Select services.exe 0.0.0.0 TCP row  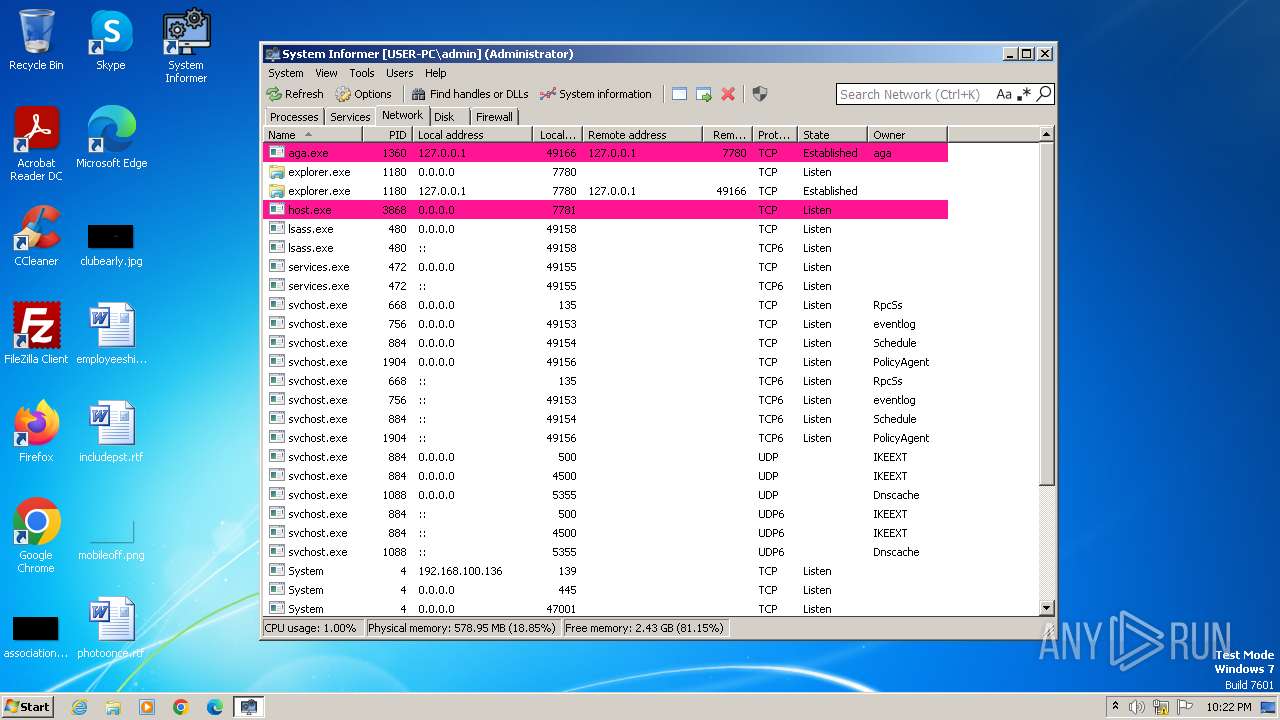(605, 267)
